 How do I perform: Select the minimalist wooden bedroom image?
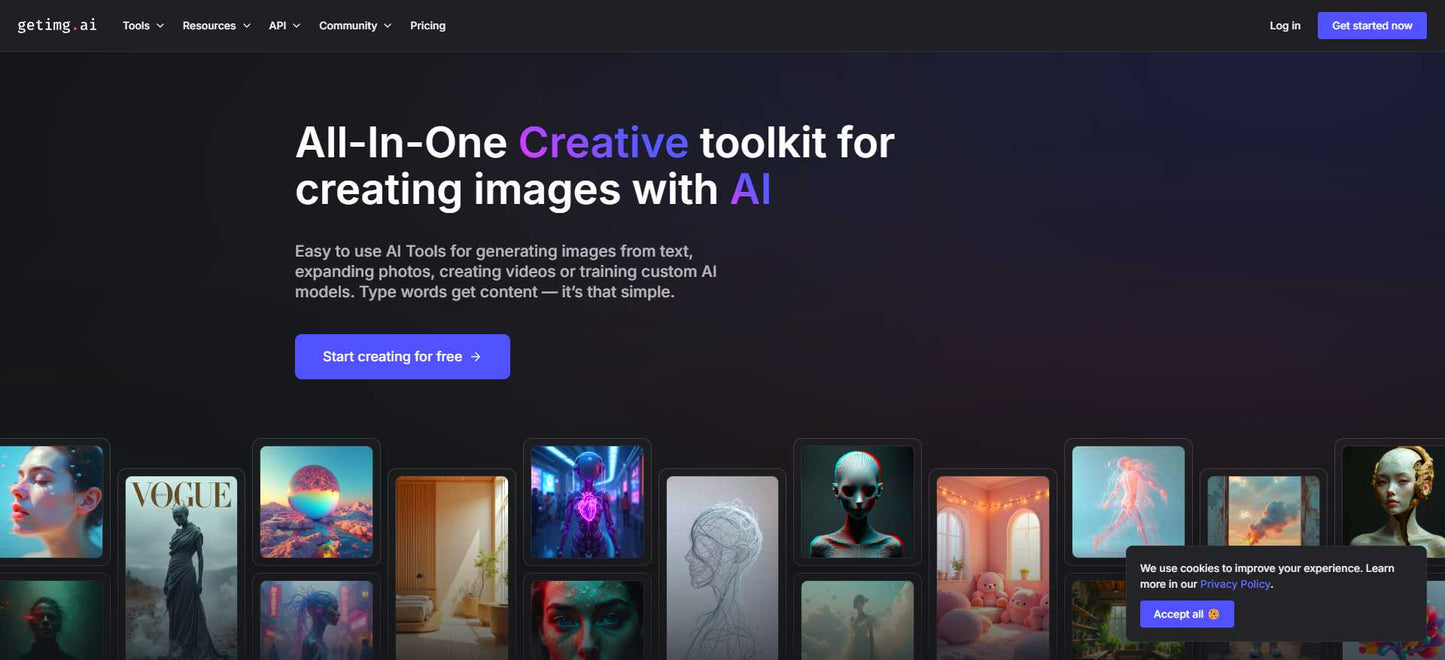[x=451, y=566]
